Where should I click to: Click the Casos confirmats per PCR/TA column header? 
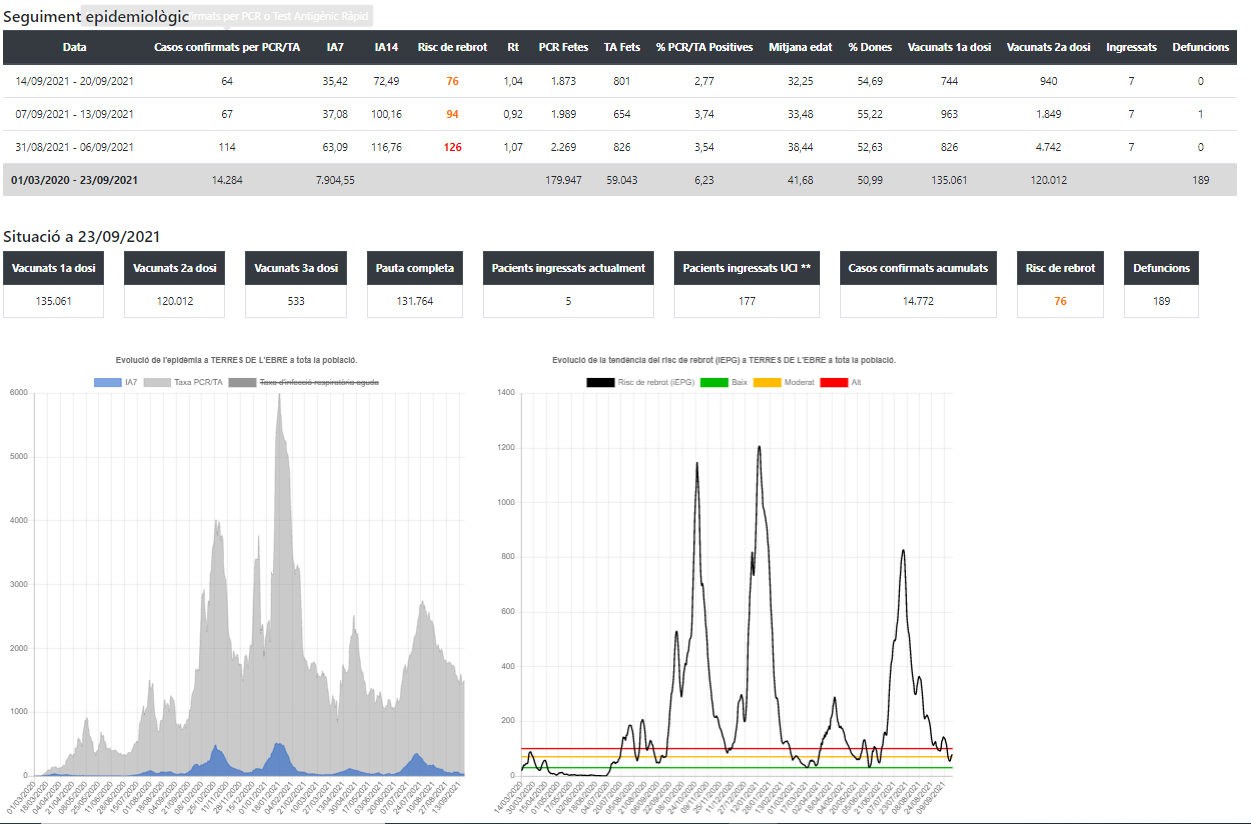[x=227, y=47]
